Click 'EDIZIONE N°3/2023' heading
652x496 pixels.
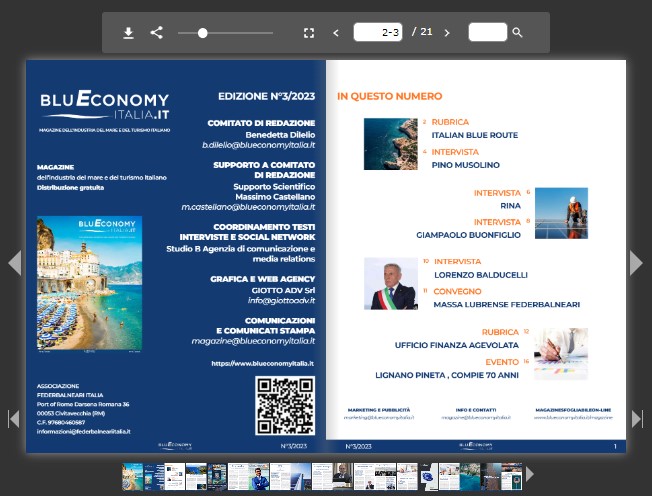pos(267,96)
